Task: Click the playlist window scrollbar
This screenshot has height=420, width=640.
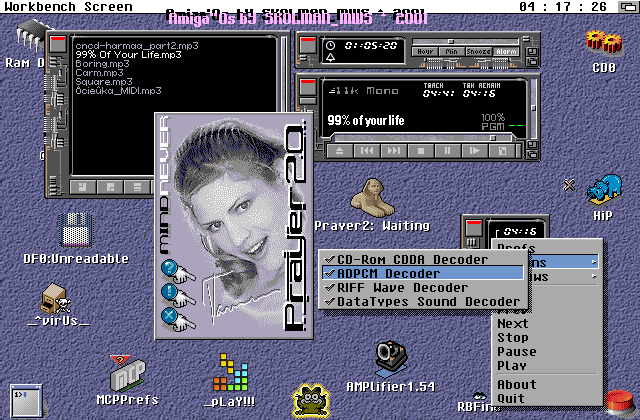Action: [x=283, y=73]
